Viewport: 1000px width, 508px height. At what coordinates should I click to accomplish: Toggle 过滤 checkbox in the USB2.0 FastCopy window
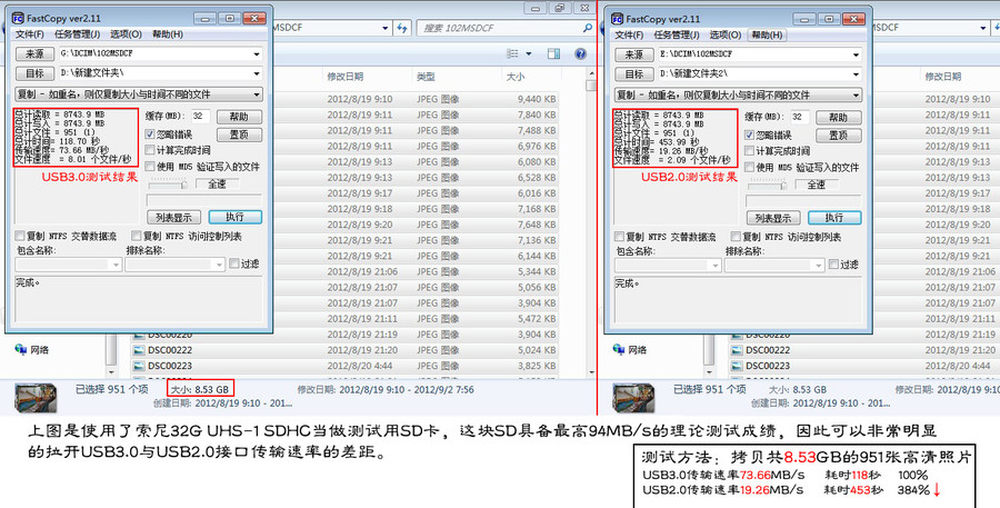[x=833, y=264]
